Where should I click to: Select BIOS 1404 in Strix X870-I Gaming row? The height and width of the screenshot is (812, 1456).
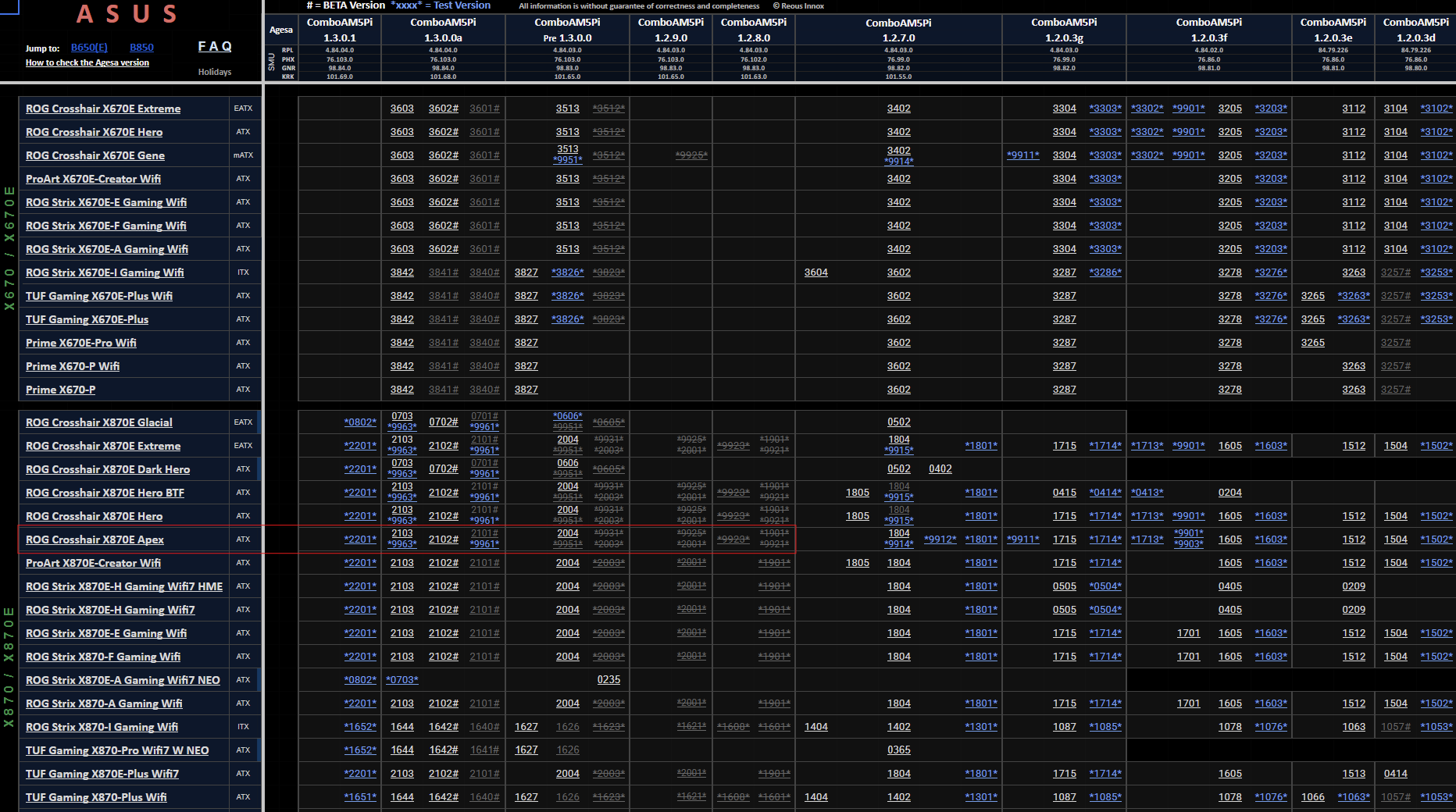(816, 727)
